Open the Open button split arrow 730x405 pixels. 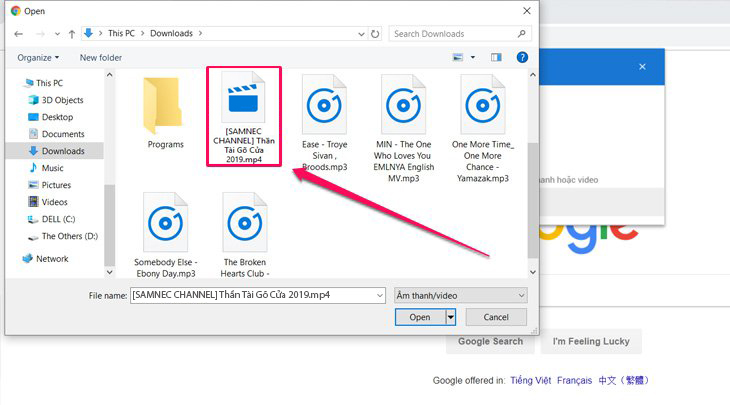click(451, 317)
